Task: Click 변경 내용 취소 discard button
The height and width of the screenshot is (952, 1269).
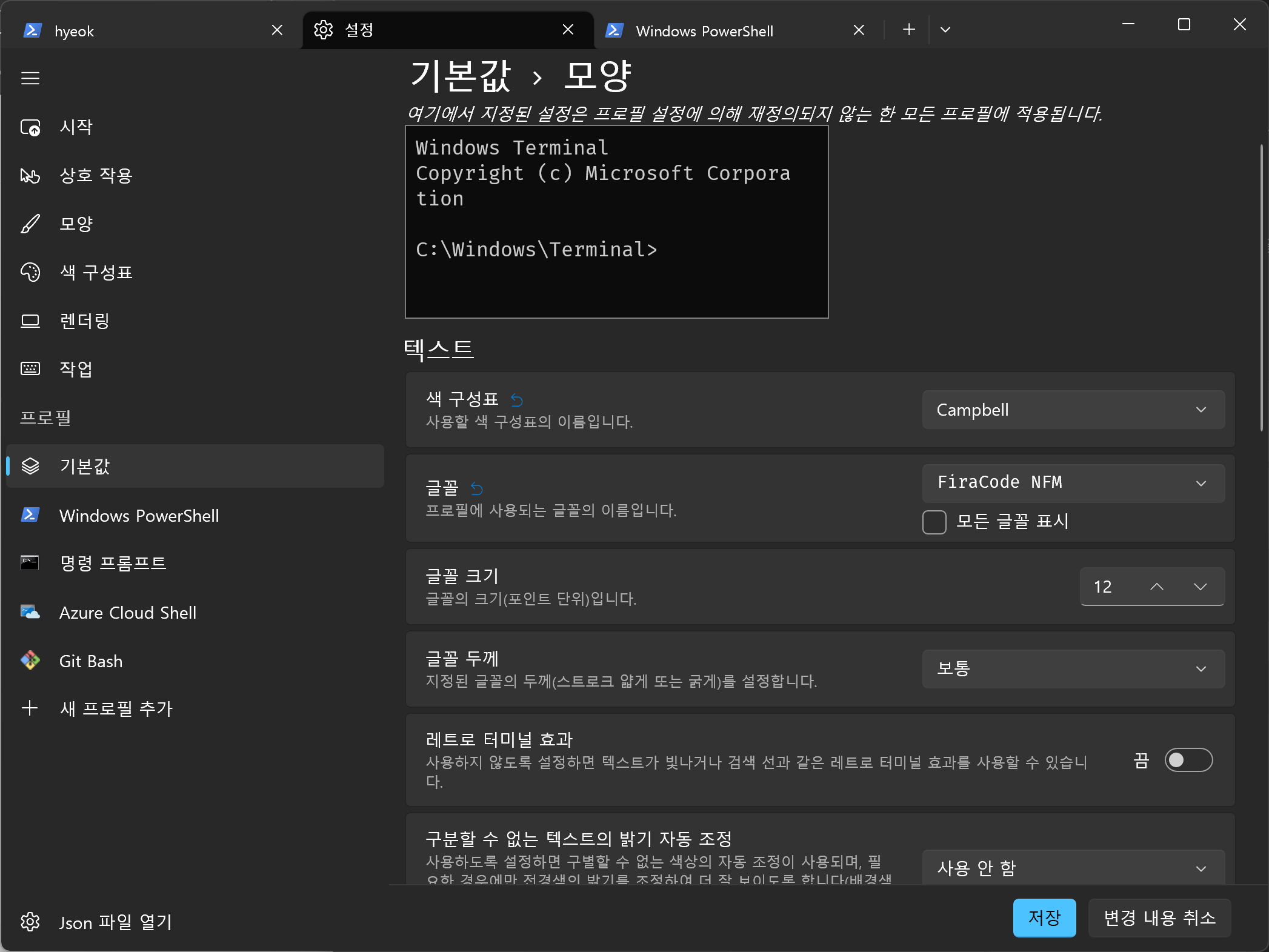Action: click(1159, 918)
